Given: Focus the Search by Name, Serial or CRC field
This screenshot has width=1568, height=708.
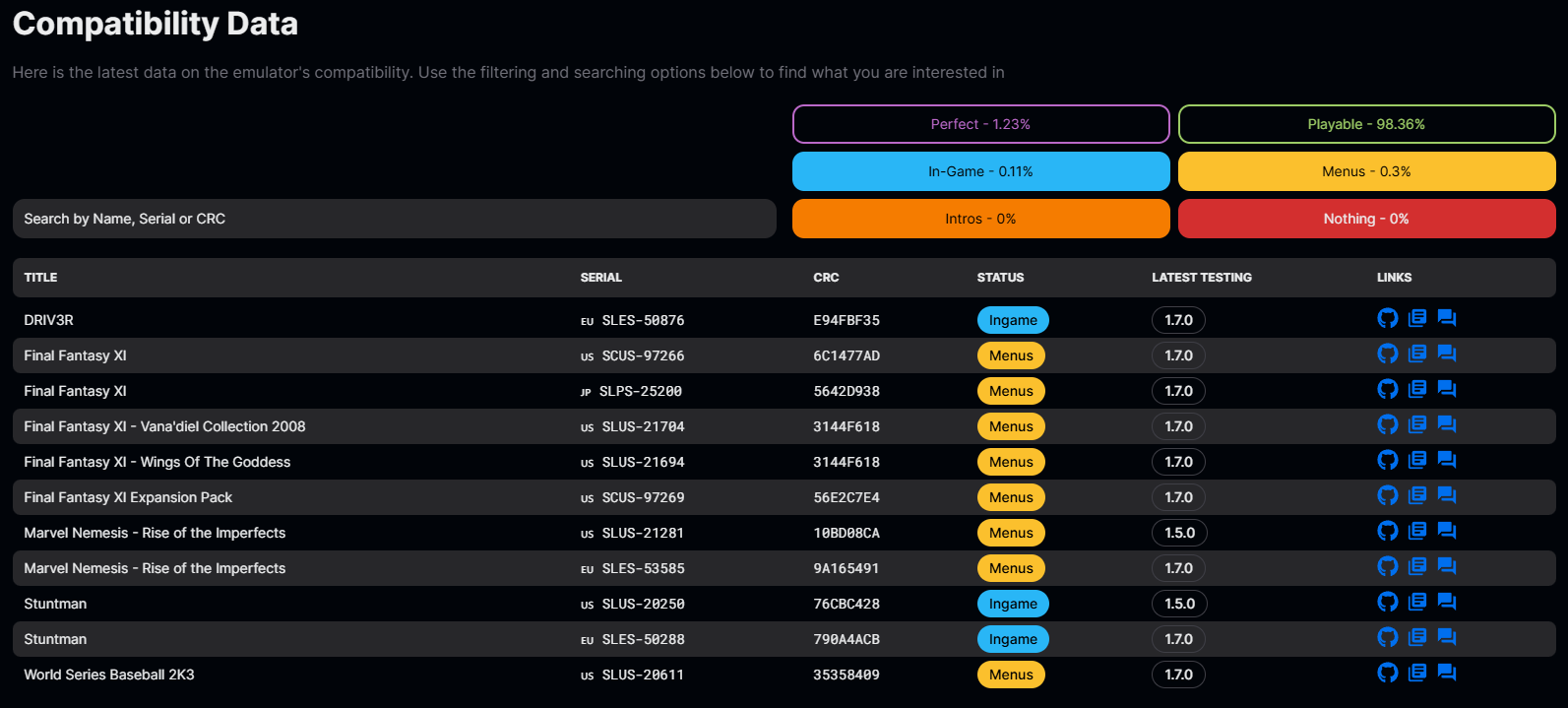Looking at the screenshot, I should [x=394, y=219].
